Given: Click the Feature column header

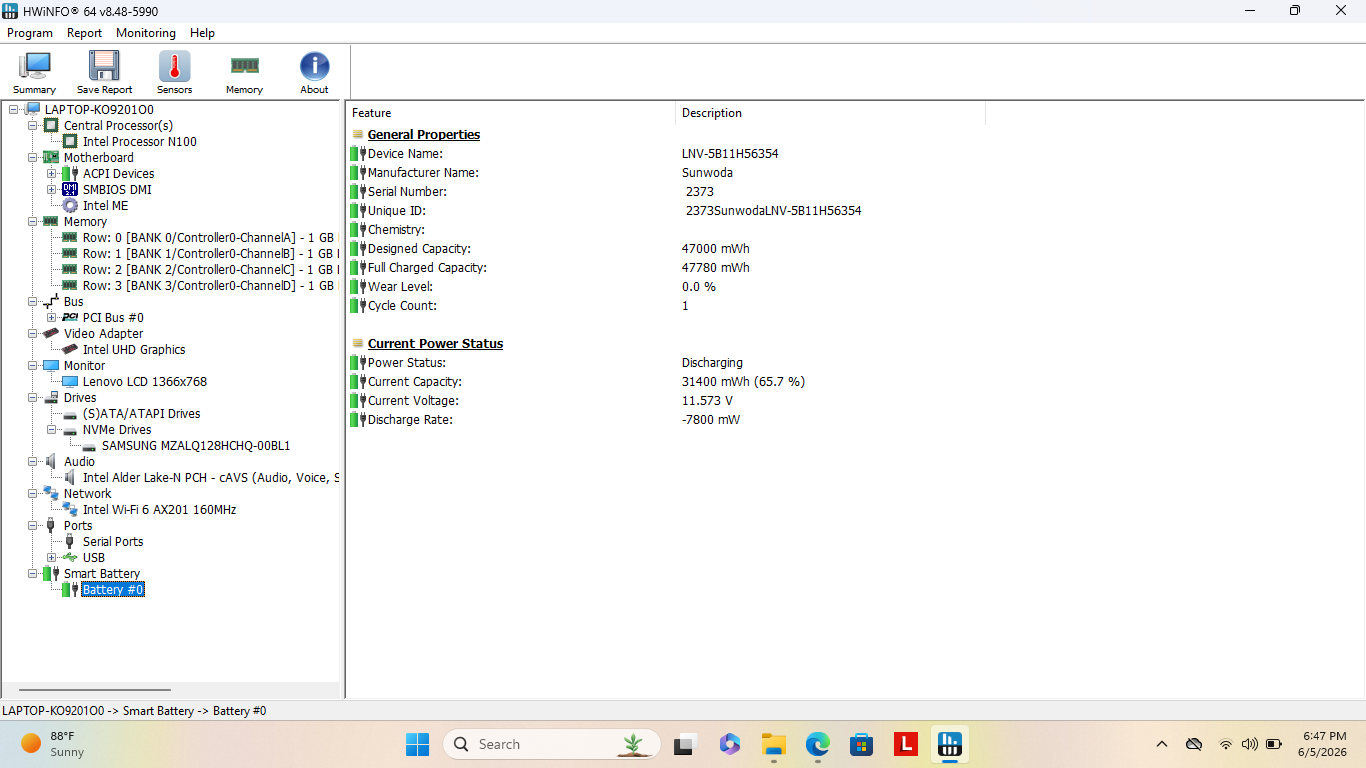Looking at the screenshot, I should pos(511,113).
